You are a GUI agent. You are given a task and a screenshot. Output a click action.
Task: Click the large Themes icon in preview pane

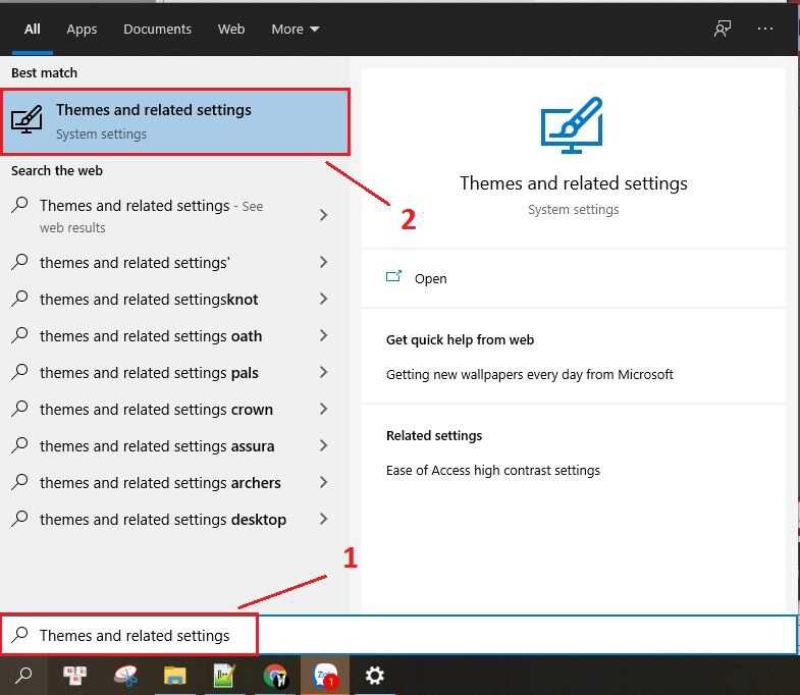pos(572,125)
